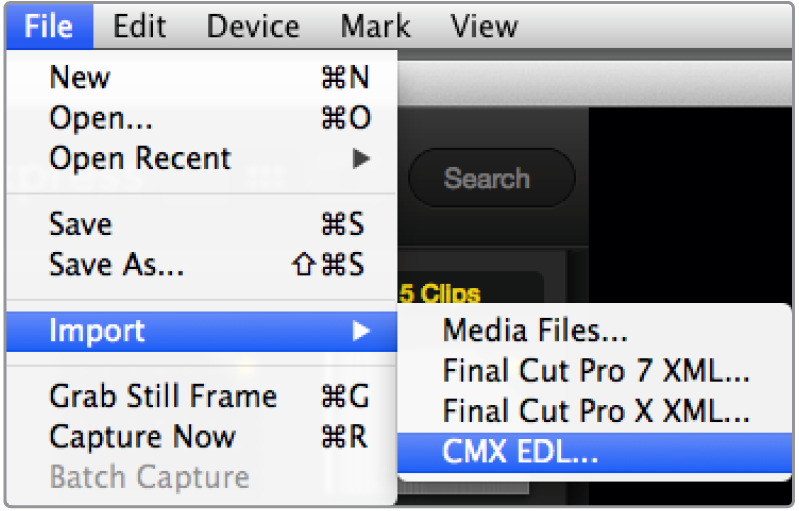
Task: Choose Final Cut Pro X XML... import
Action: click(x=595, y=412)
